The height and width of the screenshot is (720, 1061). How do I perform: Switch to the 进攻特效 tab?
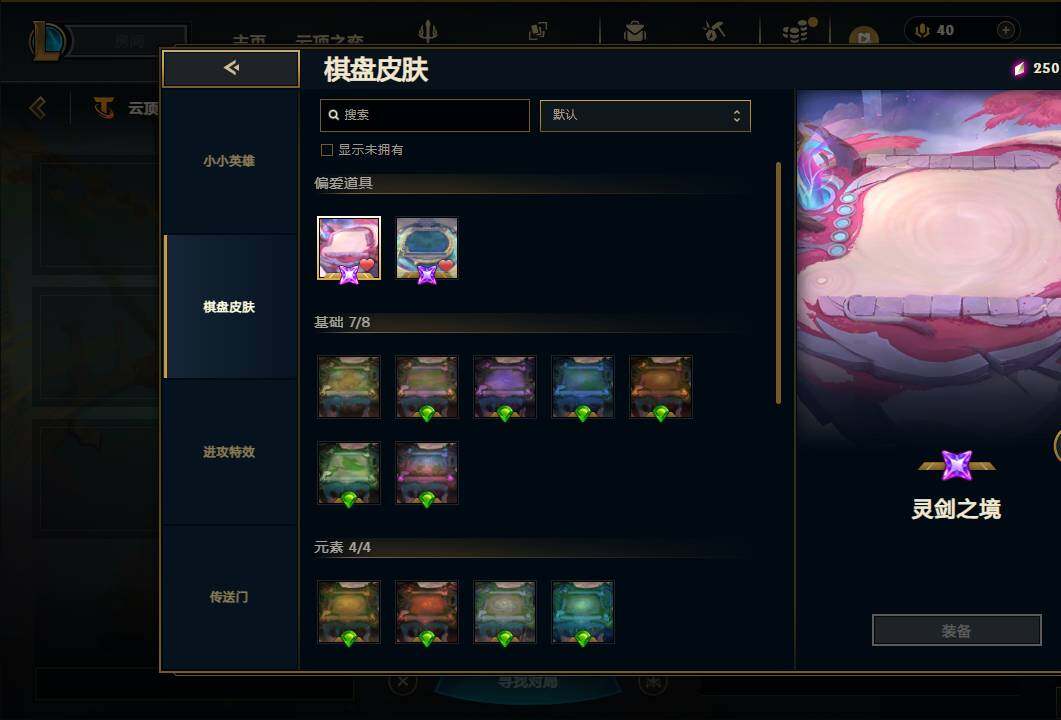pyautogui.click(x=229, y=452)
